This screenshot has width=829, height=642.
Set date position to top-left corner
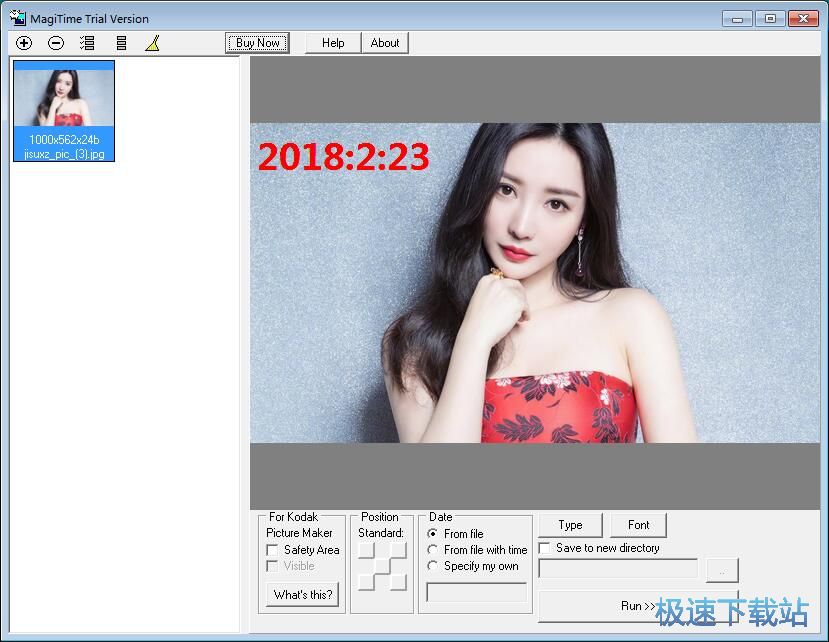pos(366,550)
